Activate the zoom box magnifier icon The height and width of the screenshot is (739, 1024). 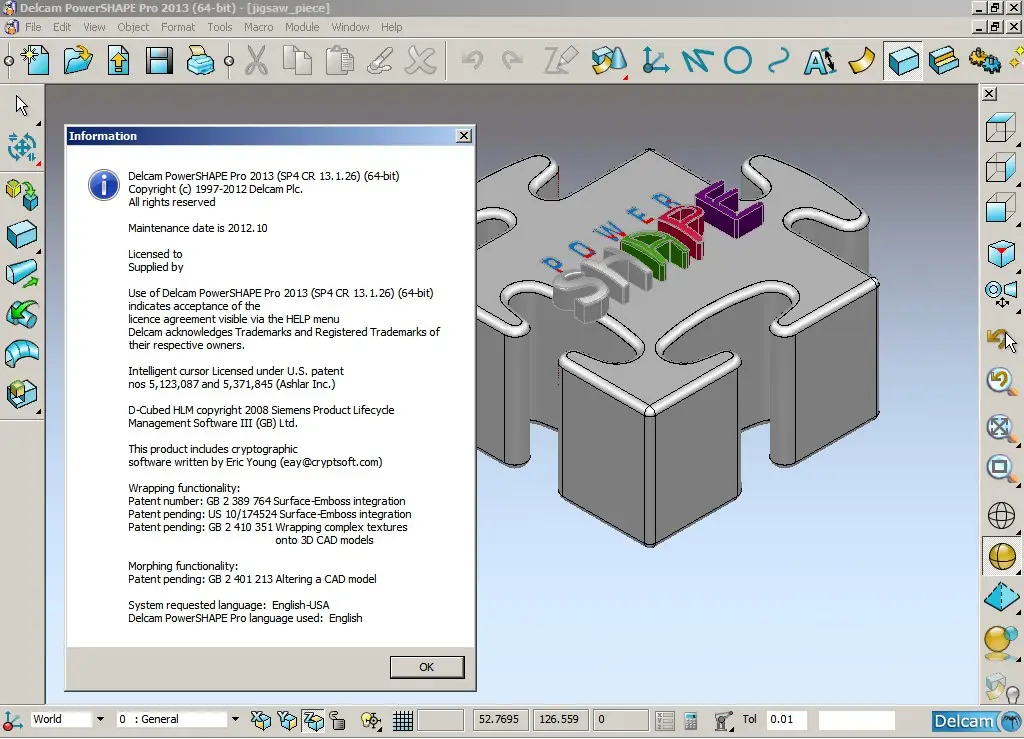click(1000, 468)
